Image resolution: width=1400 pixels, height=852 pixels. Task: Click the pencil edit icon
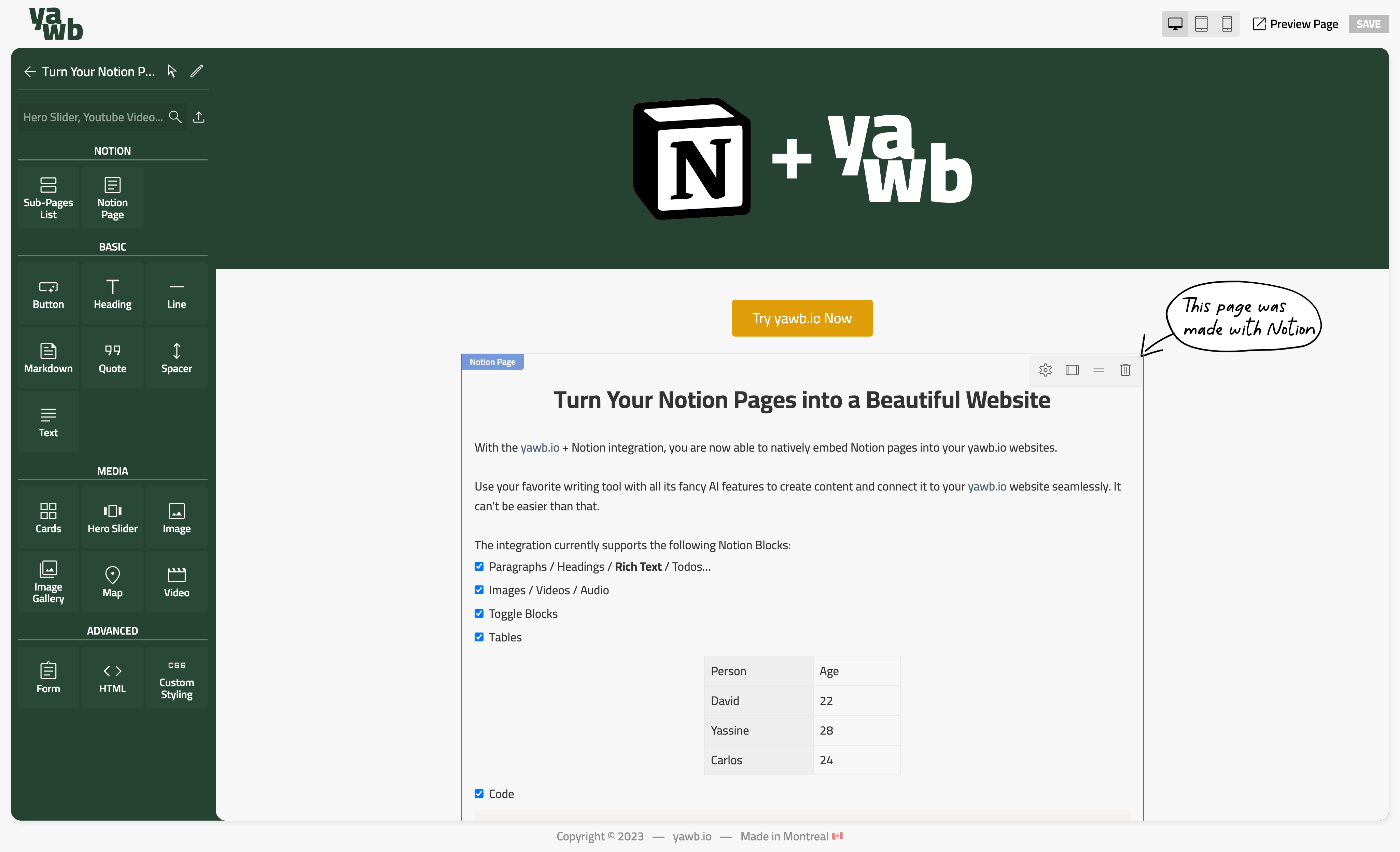point(197,72)
